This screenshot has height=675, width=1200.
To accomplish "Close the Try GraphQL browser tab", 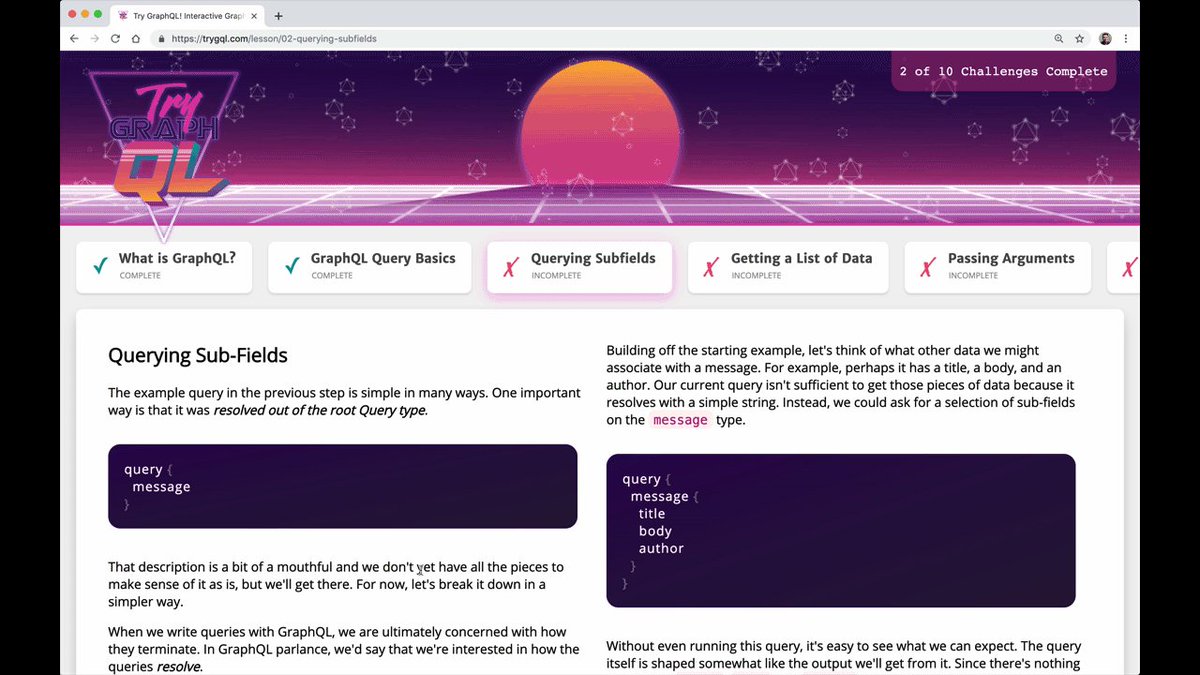I will click(x=256, y=16).
